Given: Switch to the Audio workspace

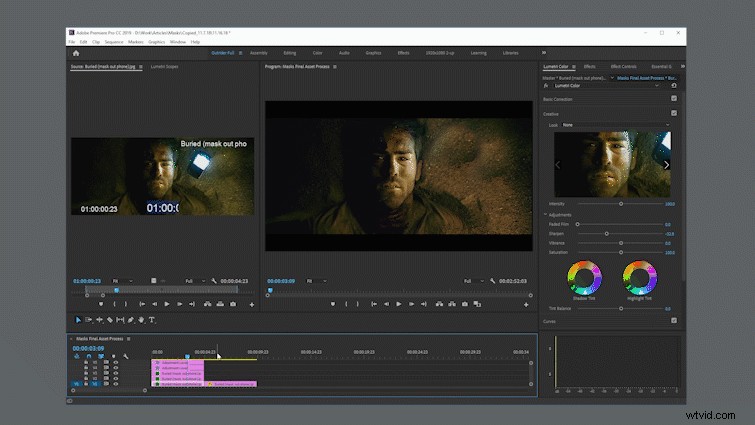Looking at the screenshot, I should (x=344, y=53).
